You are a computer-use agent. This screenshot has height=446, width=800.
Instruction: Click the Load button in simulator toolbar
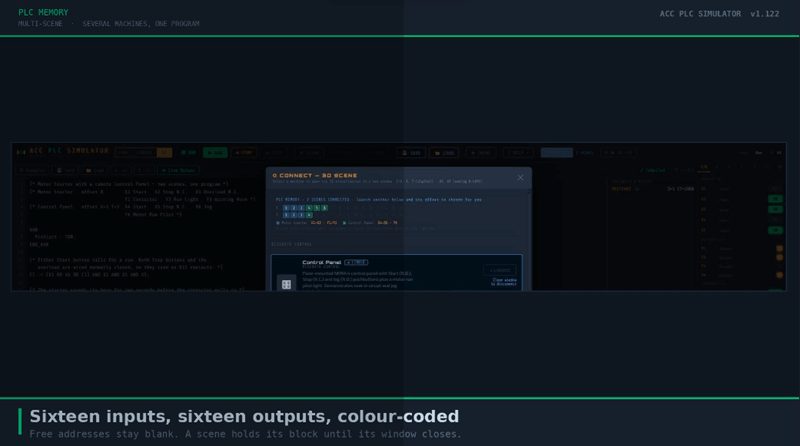(x=444, y=153)
